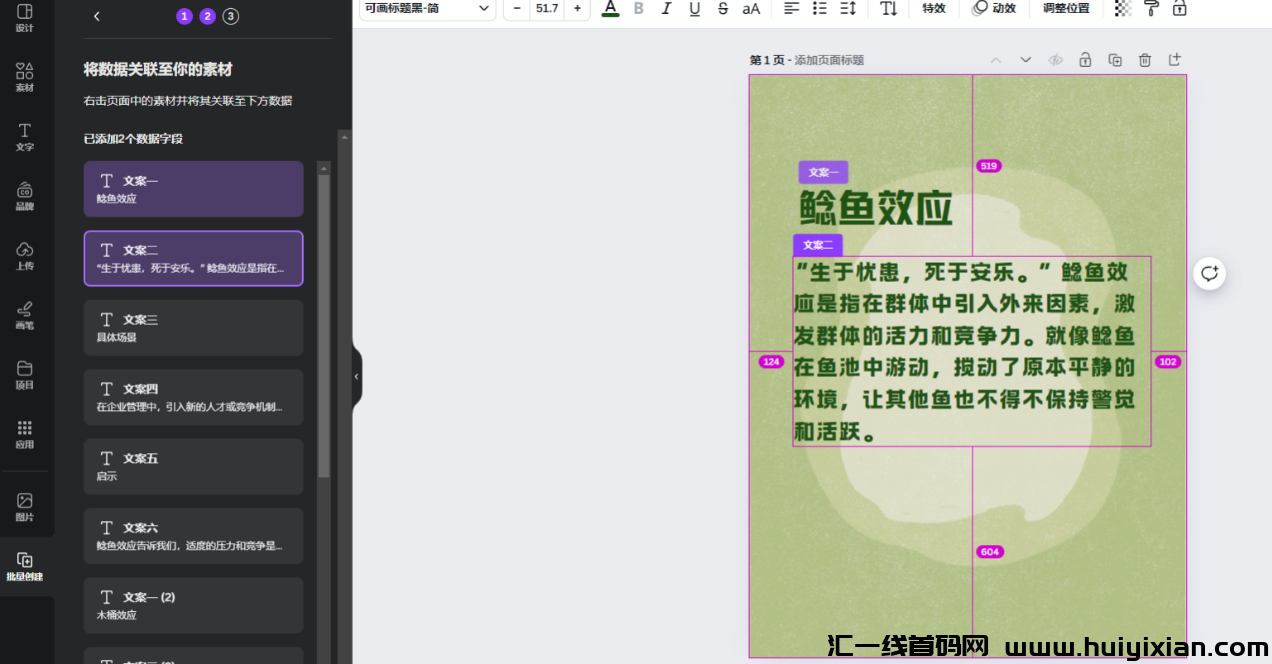The height and width of the screenshot is (664, 1272).
Task: Toggle bold formatting on the text
Action: pos(638,9)
